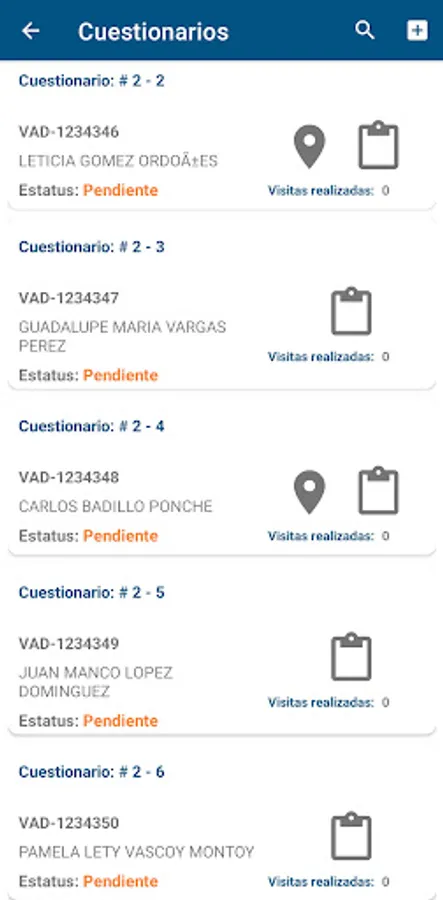Open the Cuestionario # 2 - 6 card
This screenshot has width=443, height=900.
click(222, 825)
